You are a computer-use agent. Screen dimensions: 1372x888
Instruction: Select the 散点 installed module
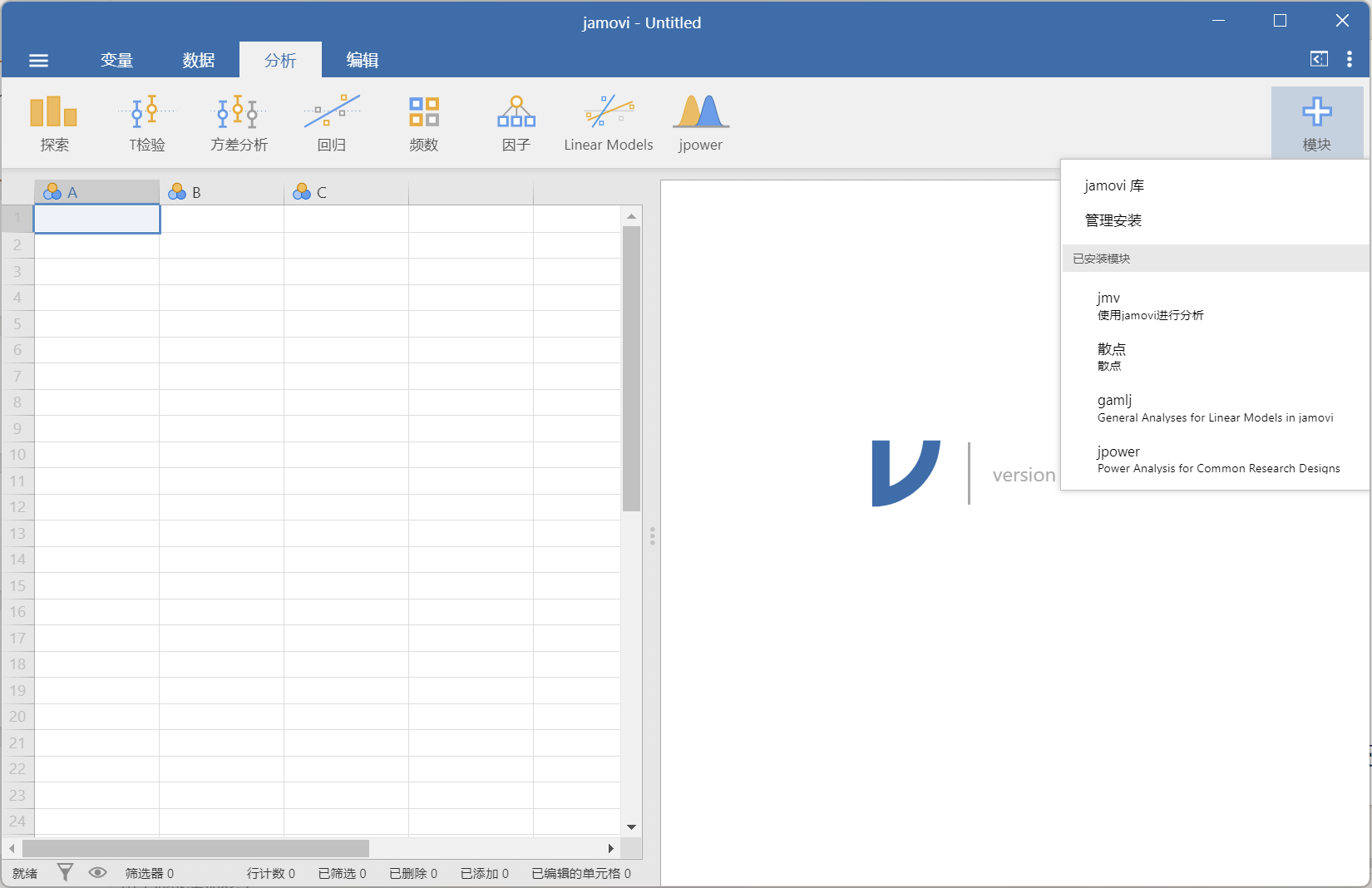(1216, 356)
